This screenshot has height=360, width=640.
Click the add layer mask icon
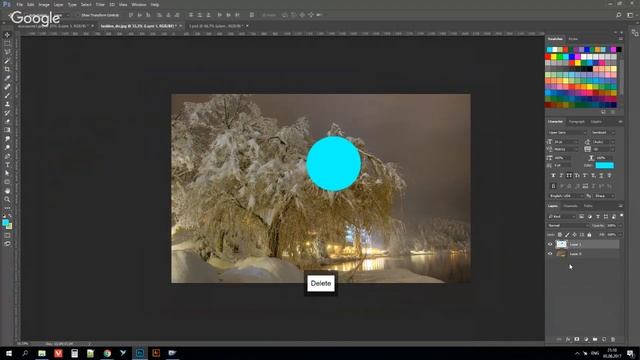click(577, 339)
